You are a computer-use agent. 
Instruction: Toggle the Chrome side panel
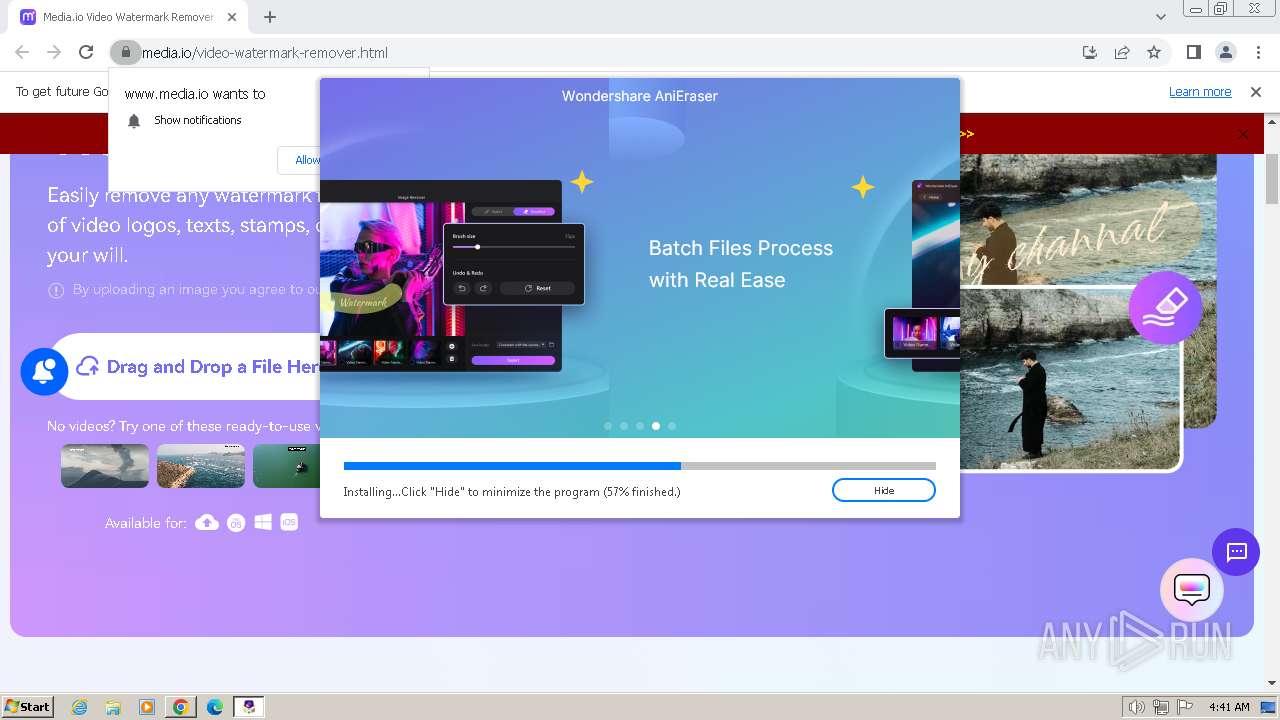tap(1194, 52)
